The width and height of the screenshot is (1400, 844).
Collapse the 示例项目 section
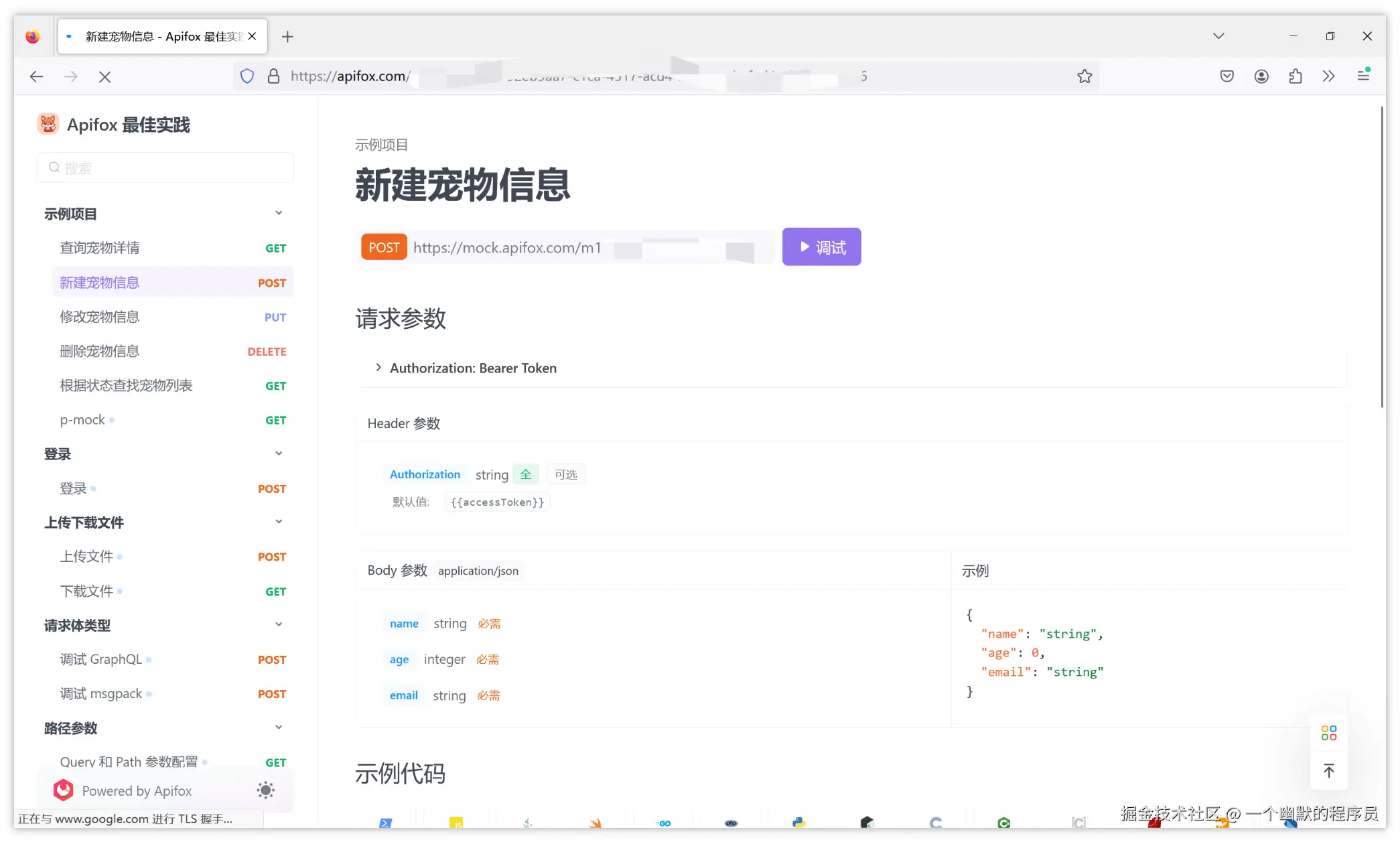(279, 212)
